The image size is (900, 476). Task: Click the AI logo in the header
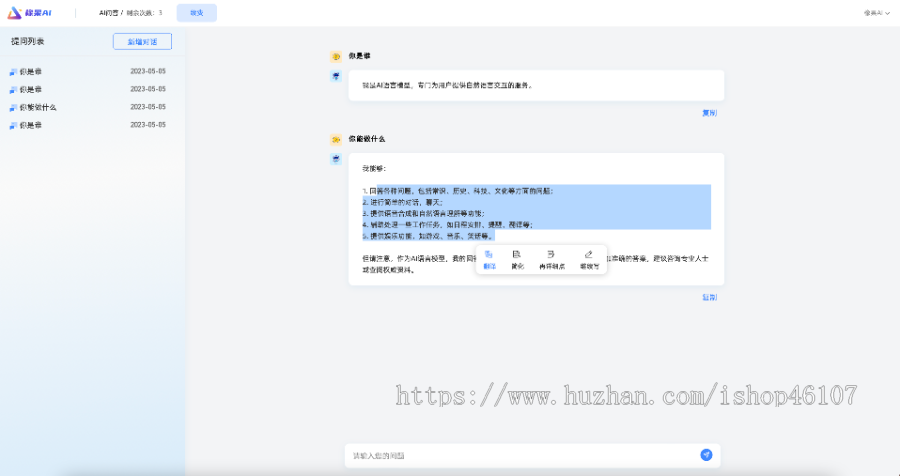[x=29, y=13]
